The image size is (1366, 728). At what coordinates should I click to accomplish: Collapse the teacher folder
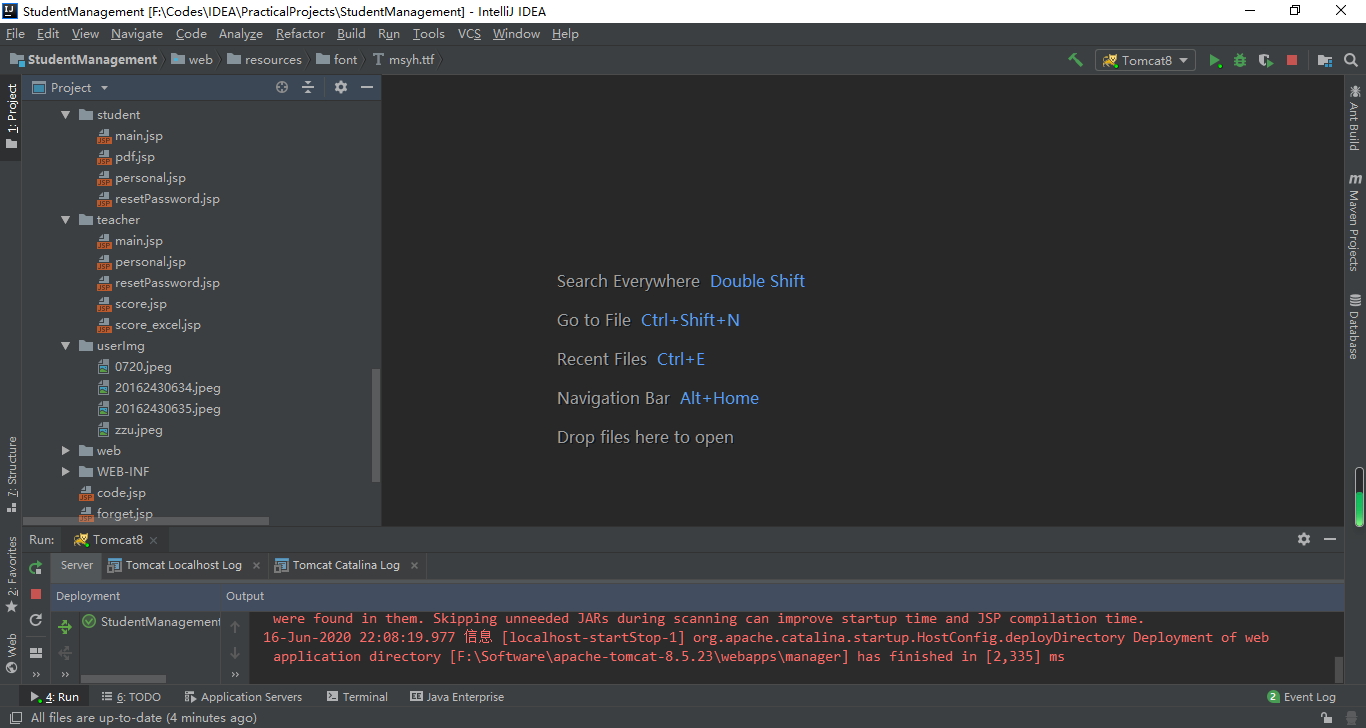(66, 220)
